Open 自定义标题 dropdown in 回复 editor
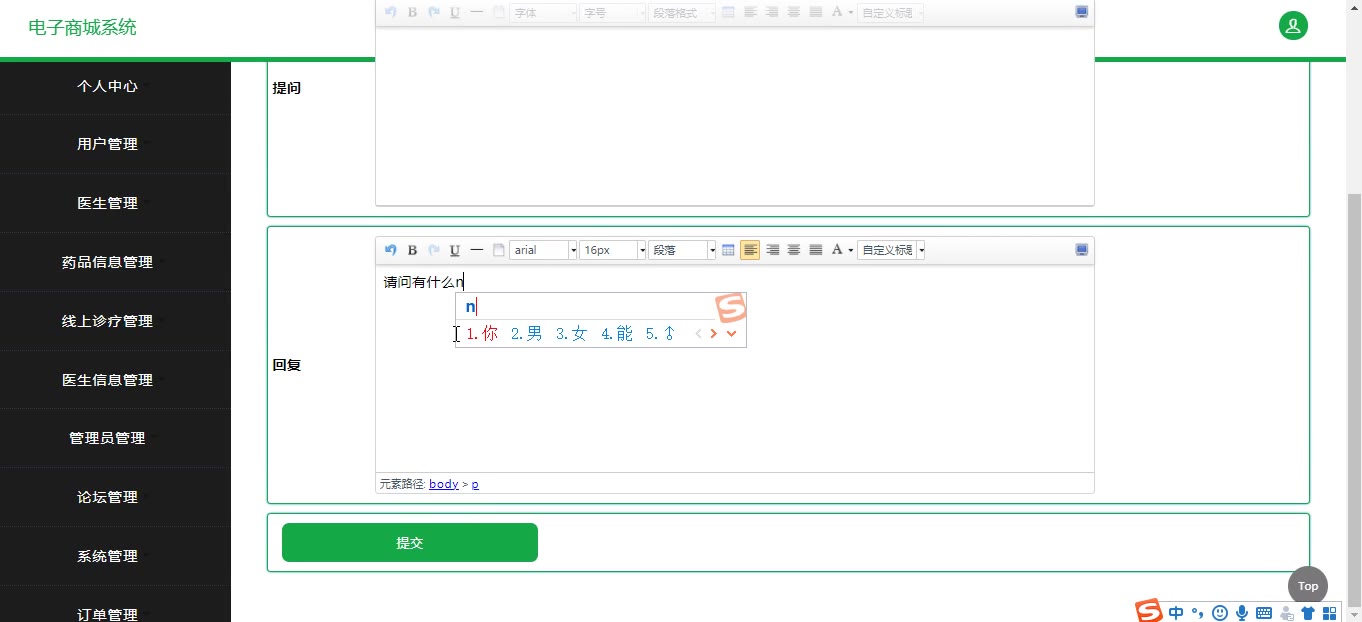This screenshot has width=1362, height=622. coord(891,250)
